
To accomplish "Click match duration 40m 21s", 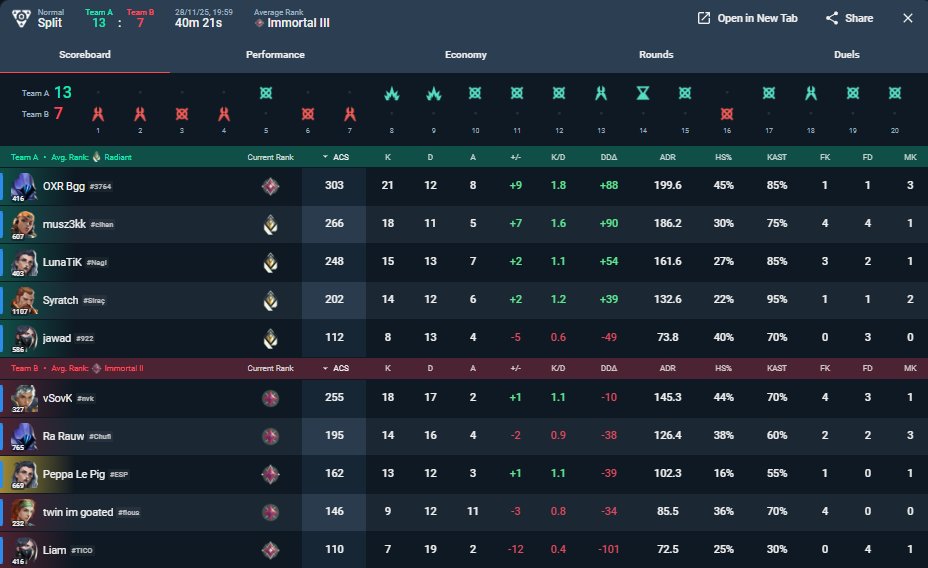I will click(x=198, y=22).
